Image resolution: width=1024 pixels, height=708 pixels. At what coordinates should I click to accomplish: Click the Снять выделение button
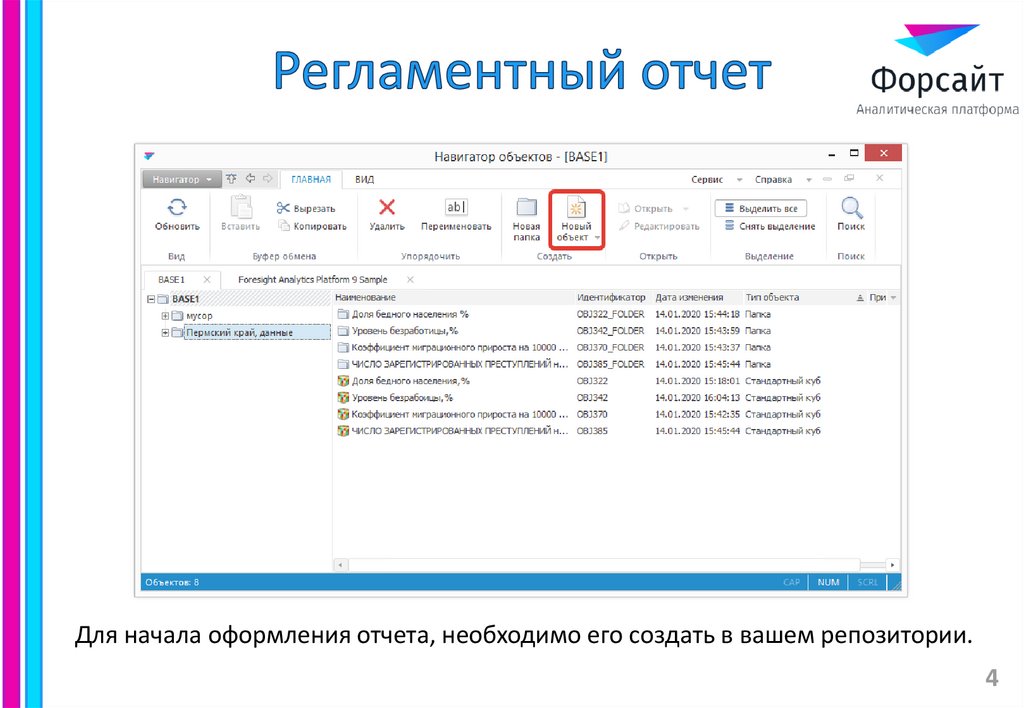pos(769,226)
